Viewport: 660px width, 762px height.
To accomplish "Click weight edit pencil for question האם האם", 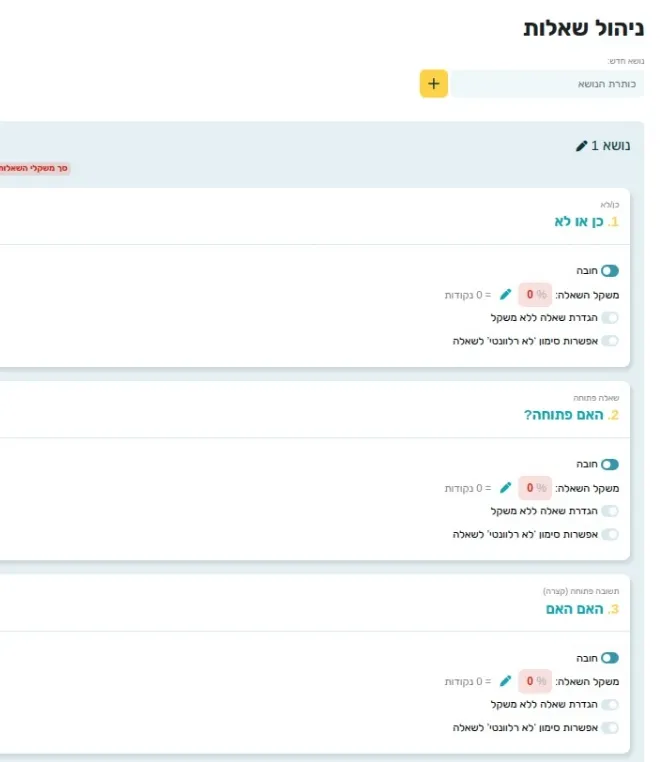I will pyautogui.click(x=506, y=681).
